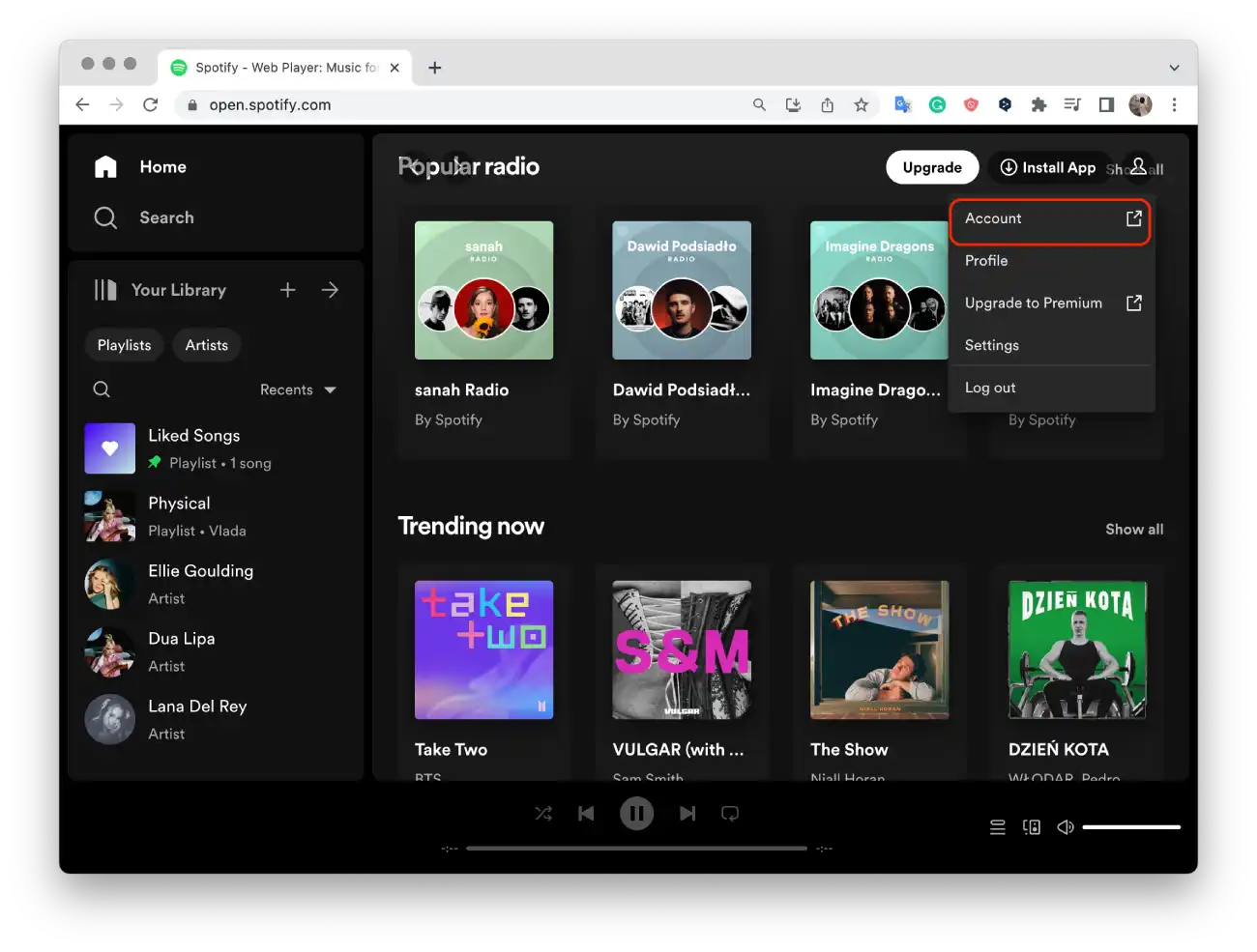Expand Your Library with the arrow icon
This screenshot has width=1257, height=952.
point(330,290)
